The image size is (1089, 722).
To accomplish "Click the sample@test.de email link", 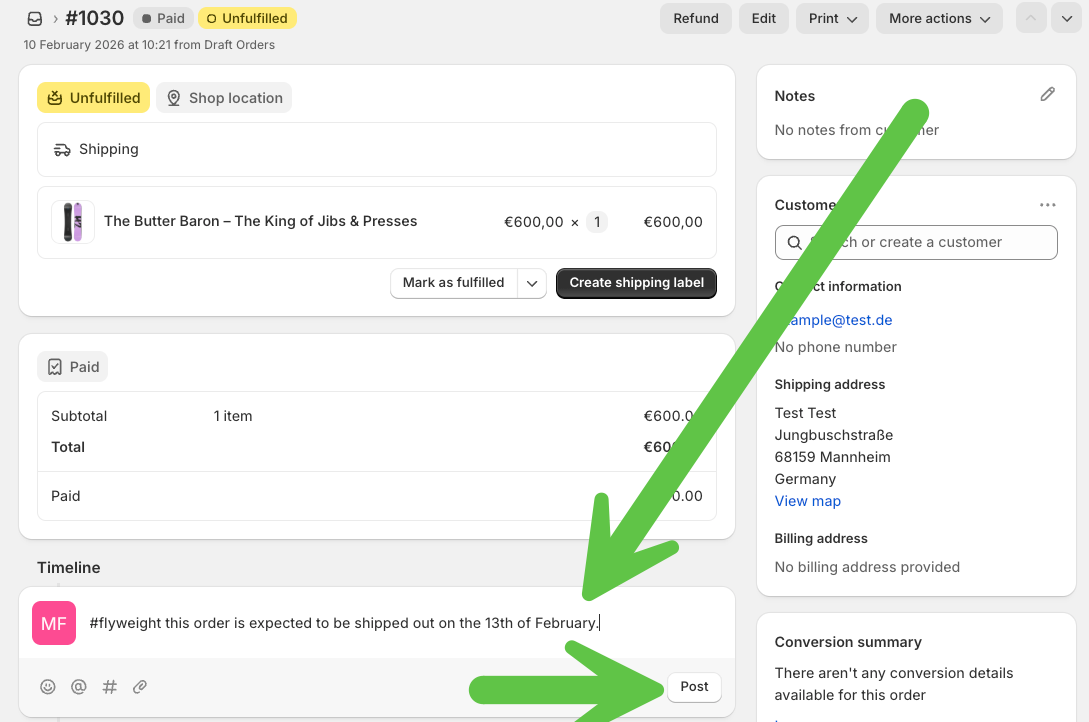I will (833, 319).
